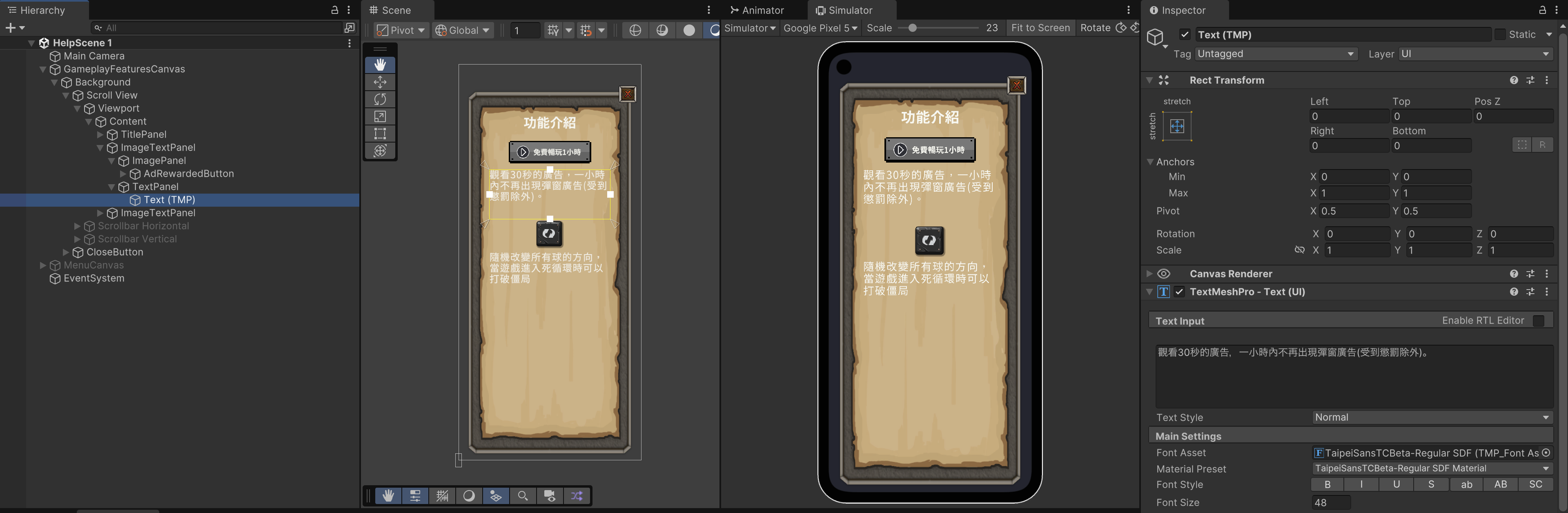The image size is (1568, 513).
Task: Switch to the Animator tab
Action: [x=757, y=10]
